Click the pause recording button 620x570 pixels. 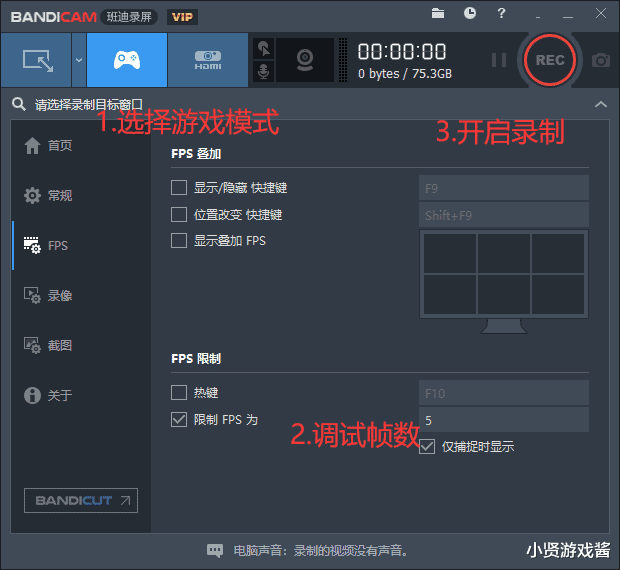click(499, 60)
